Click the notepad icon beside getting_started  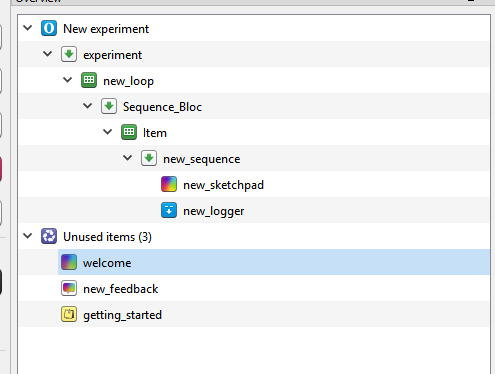(x=69, y=314)
